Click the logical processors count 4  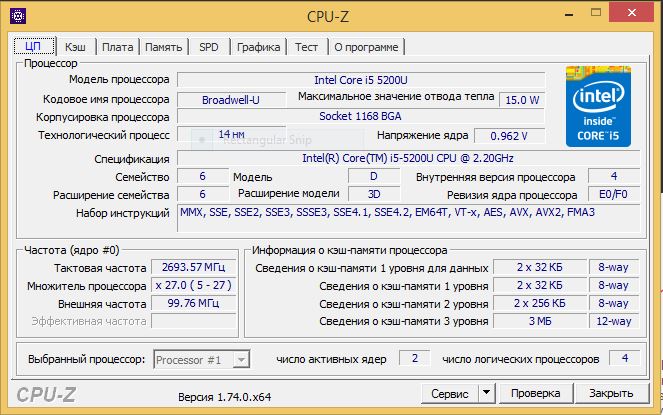[625, 358]
